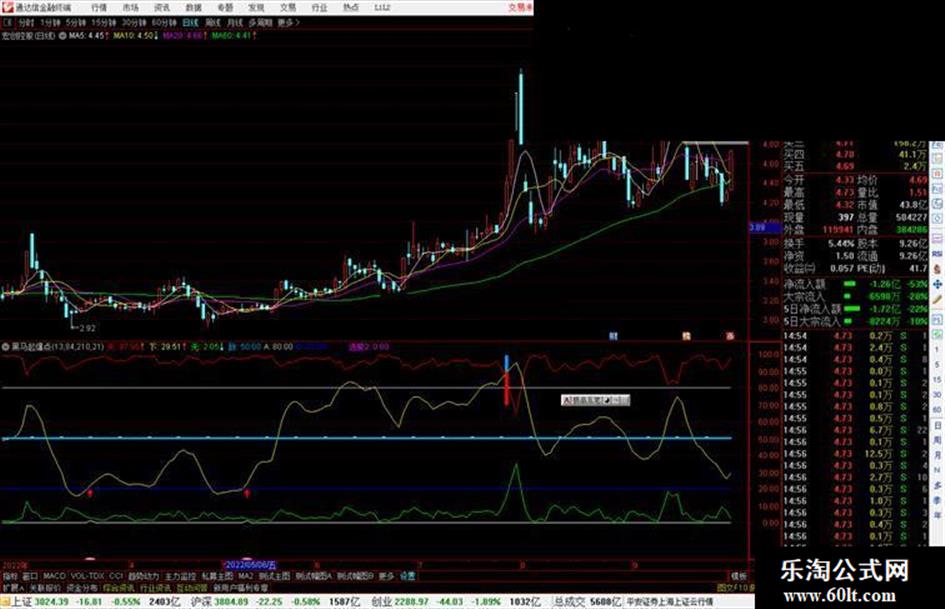Select 月 period in right toolbar
This screenshot has width=945, height=609.
937,455
